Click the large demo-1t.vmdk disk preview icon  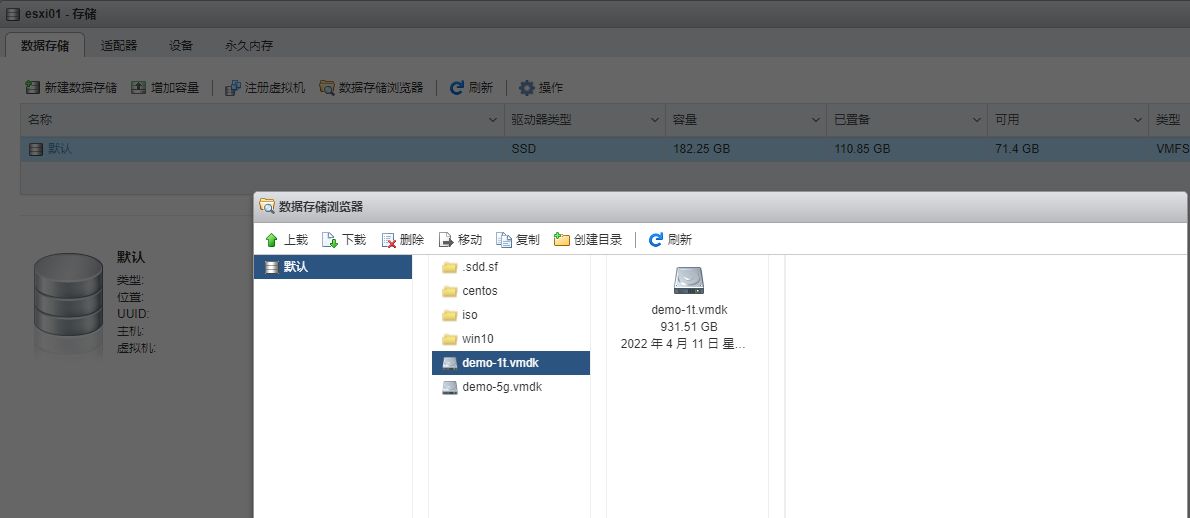tap(688, 281)
